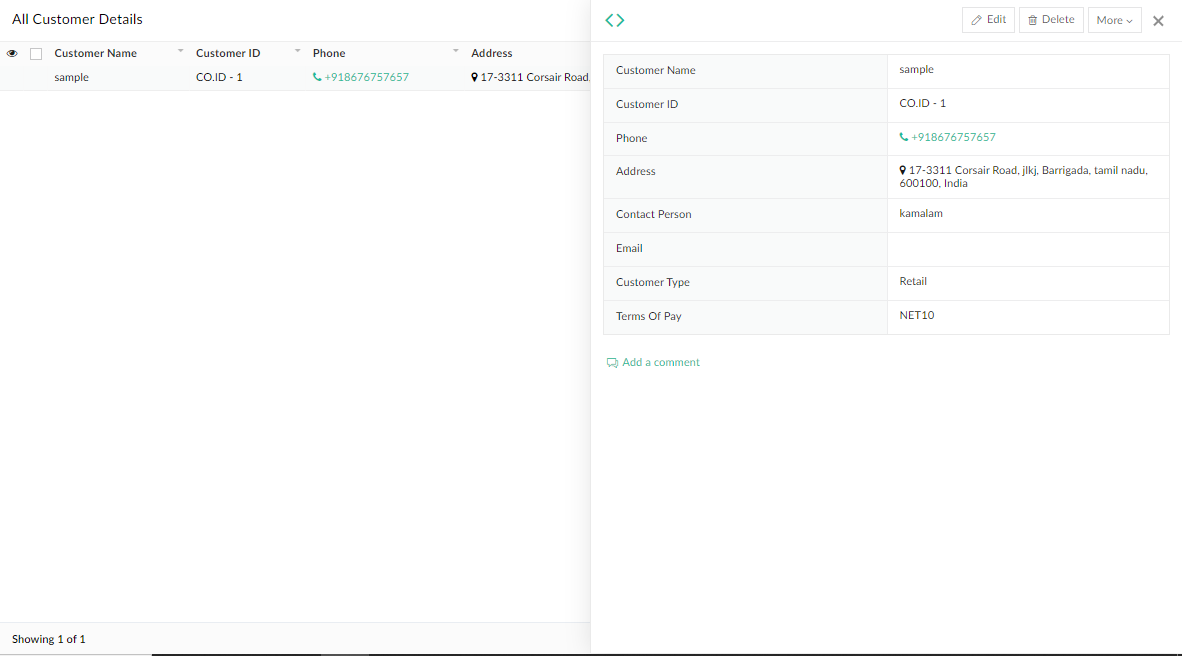Viewport: 1182px width, 656px height.
Task: Click the Add a comment link
Action: pos(661,362)
